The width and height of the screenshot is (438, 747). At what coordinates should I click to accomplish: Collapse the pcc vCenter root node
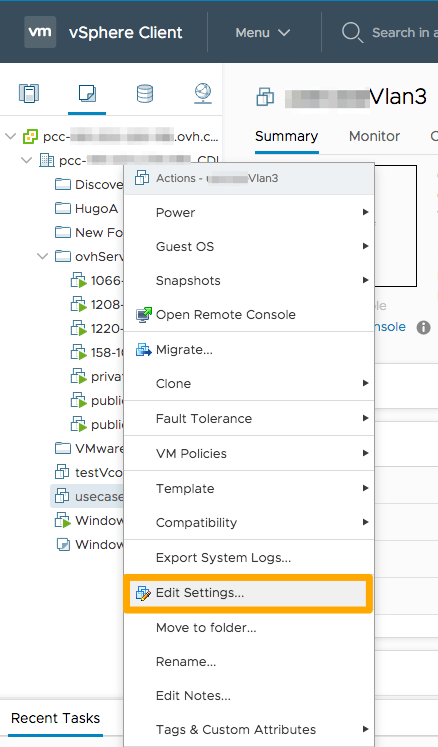click(x=10, y=137)
